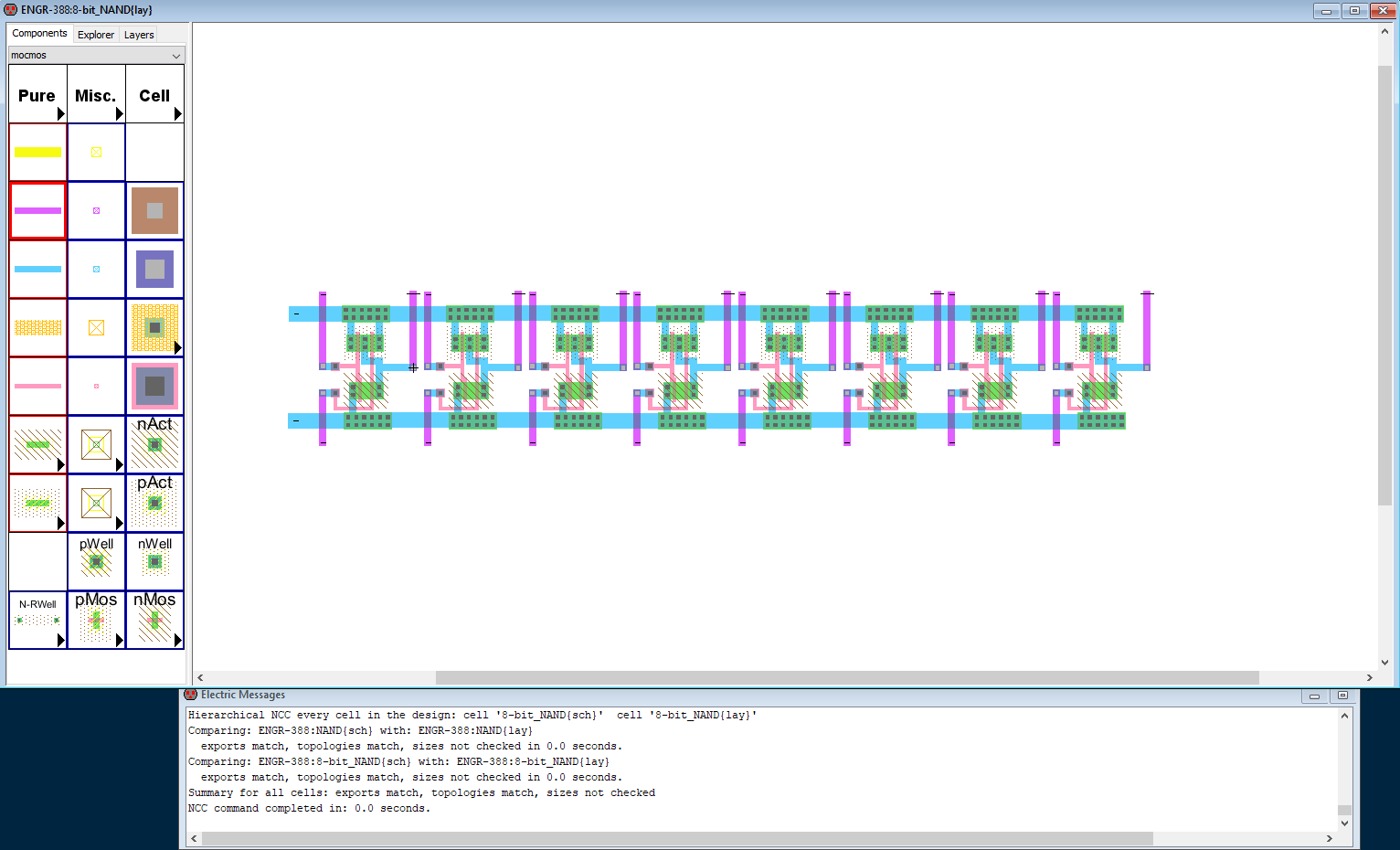Image resolution: width=1400 pixels, height=850 pixels.
Task: Select the blue pin node
Action: point(96,269)
